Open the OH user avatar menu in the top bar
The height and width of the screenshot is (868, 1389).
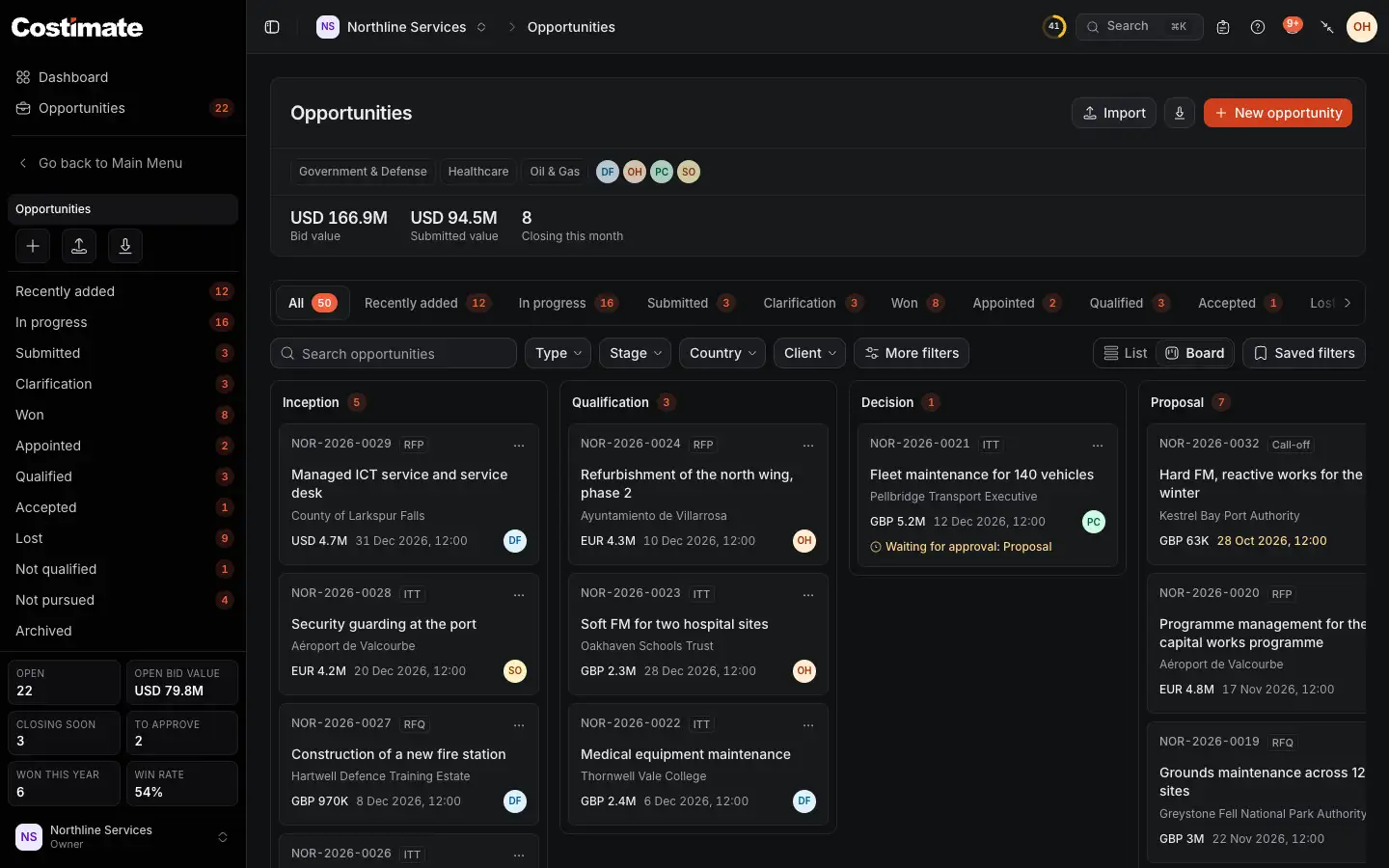[x=1362, y=27]
